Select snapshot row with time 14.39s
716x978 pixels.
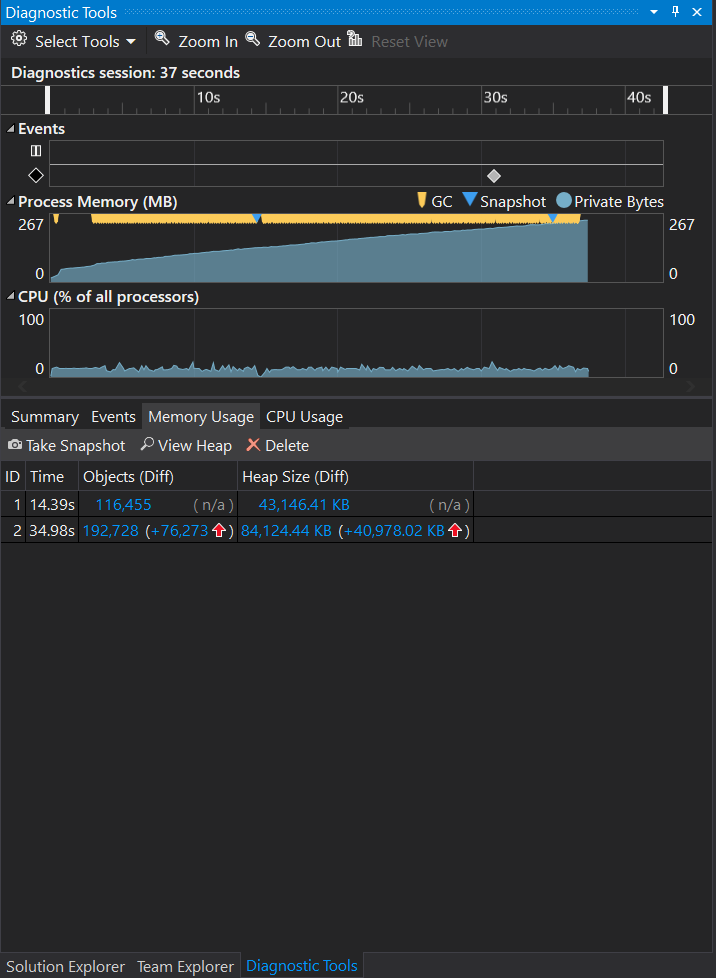356,504
